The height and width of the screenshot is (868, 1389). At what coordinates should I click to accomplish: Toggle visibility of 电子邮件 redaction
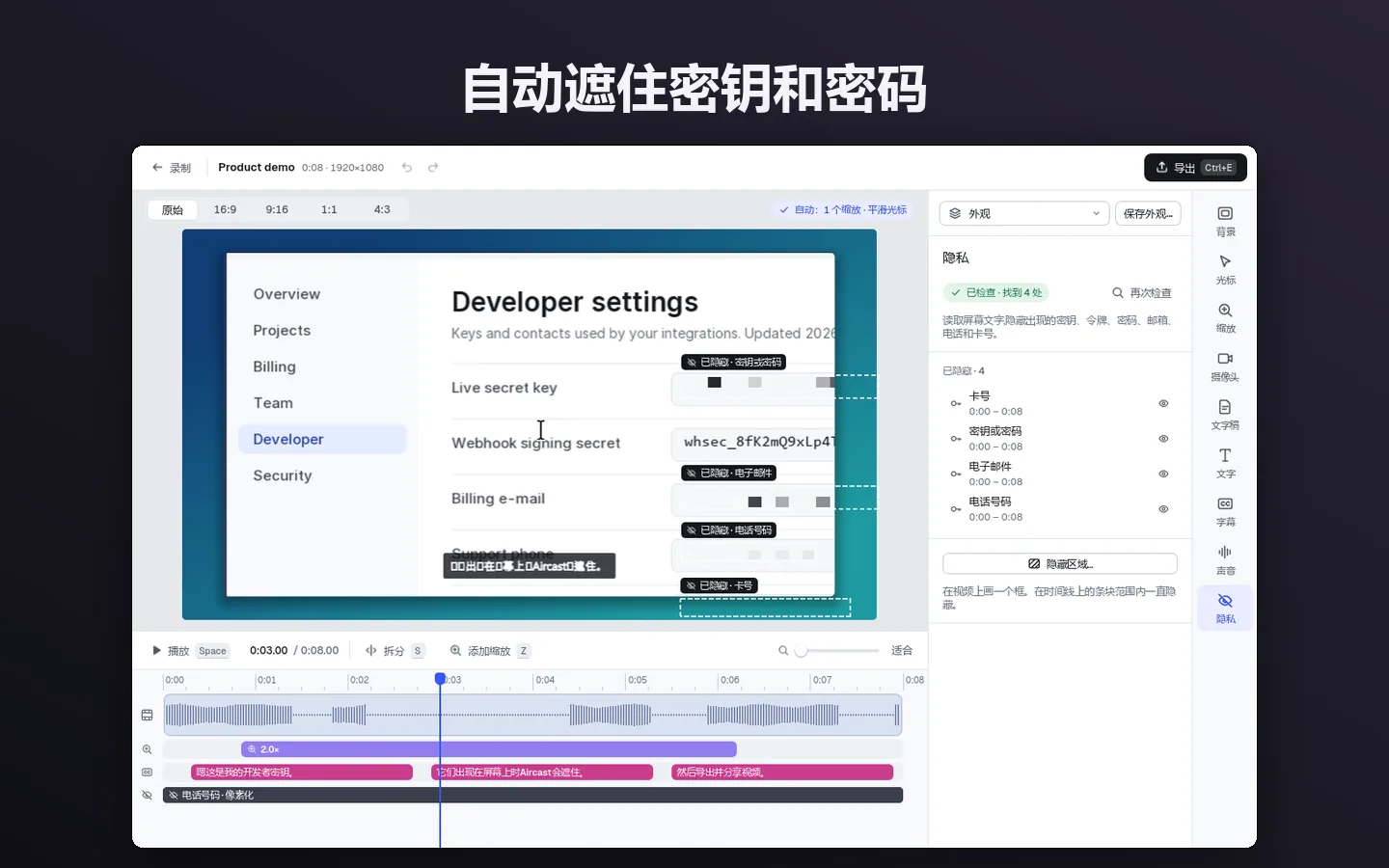1163,474
